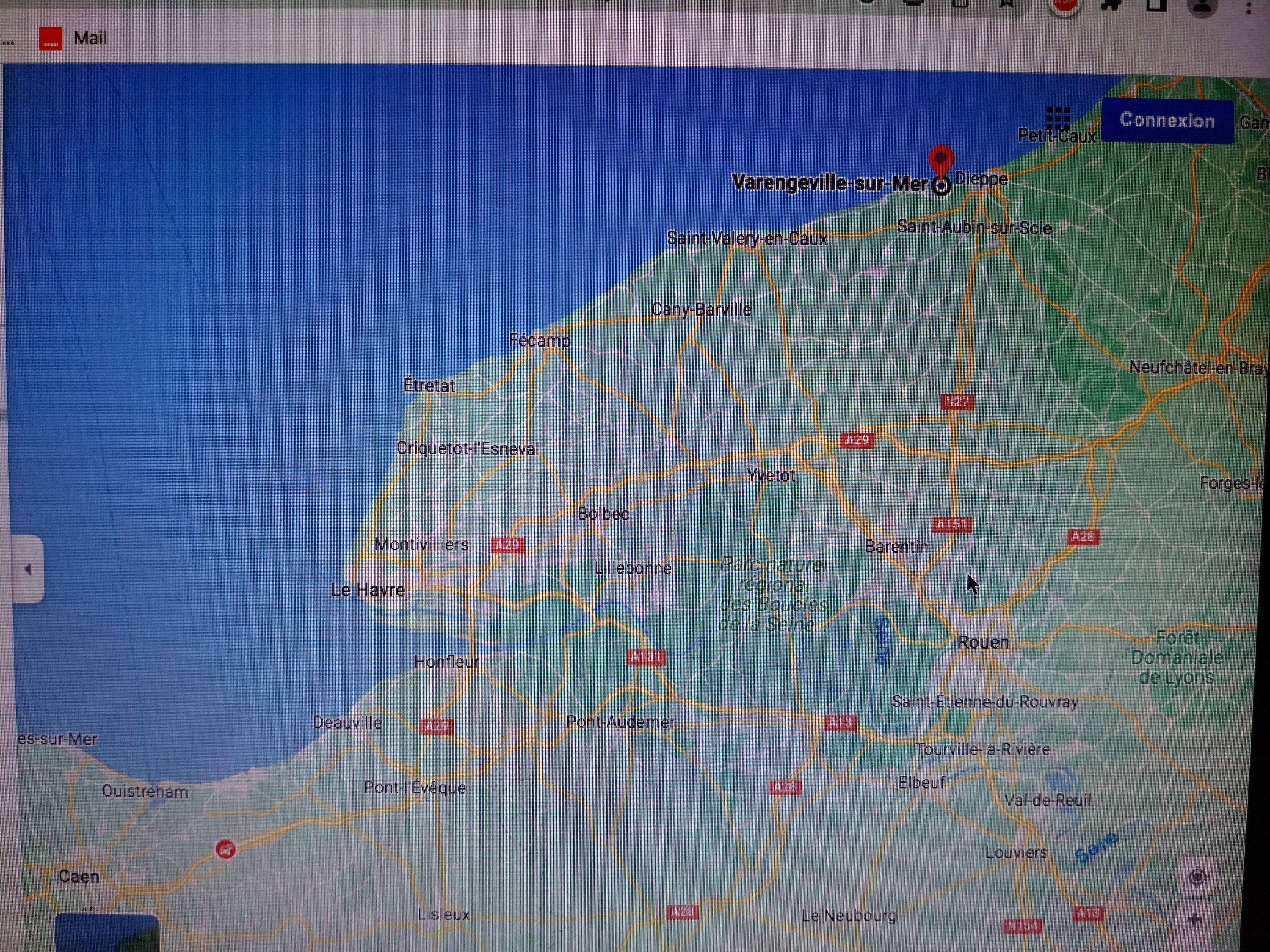Viewport: 1270px width, 952px height.
Task: Collapse the side panel arrow
Action: (x=28, y=569)
